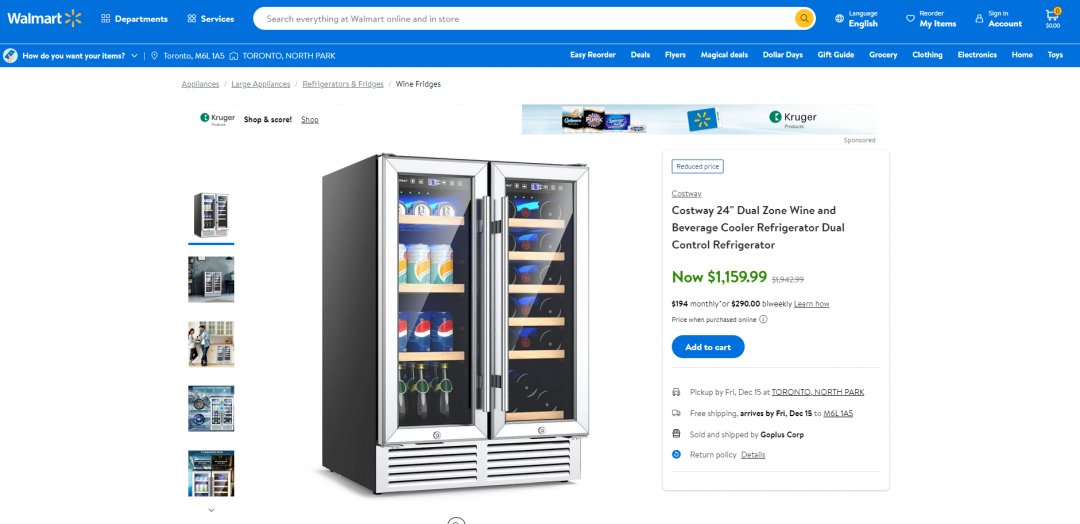Screen dimensions: 1080x524
Task: Show more thumbnails with down chevron
Action: [x=211, y=510]
